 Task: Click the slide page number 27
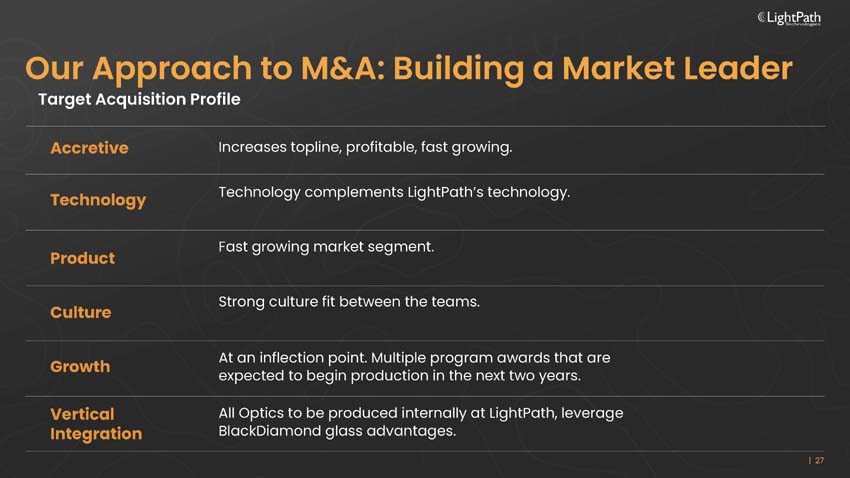[819, 461]
